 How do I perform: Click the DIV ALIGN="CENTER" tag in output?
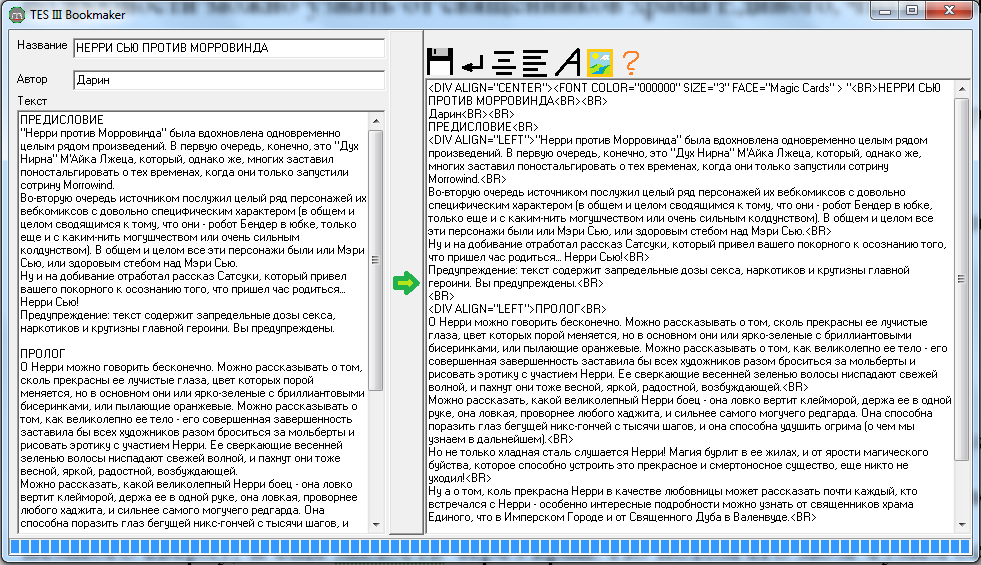(491, 88)
